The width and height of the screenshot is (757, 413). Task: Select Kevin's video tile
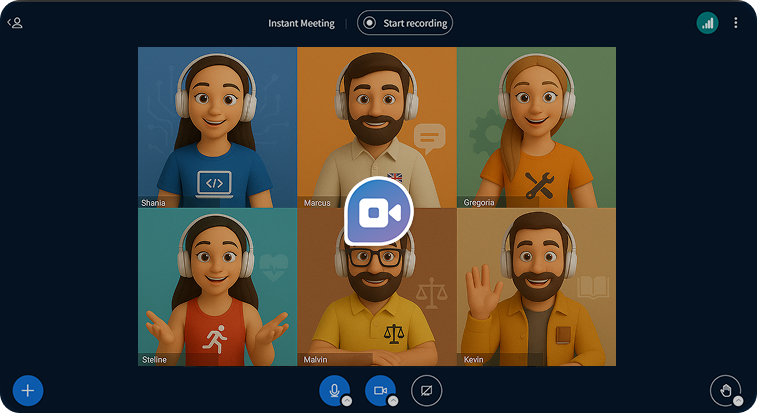[x=536, y=287]
